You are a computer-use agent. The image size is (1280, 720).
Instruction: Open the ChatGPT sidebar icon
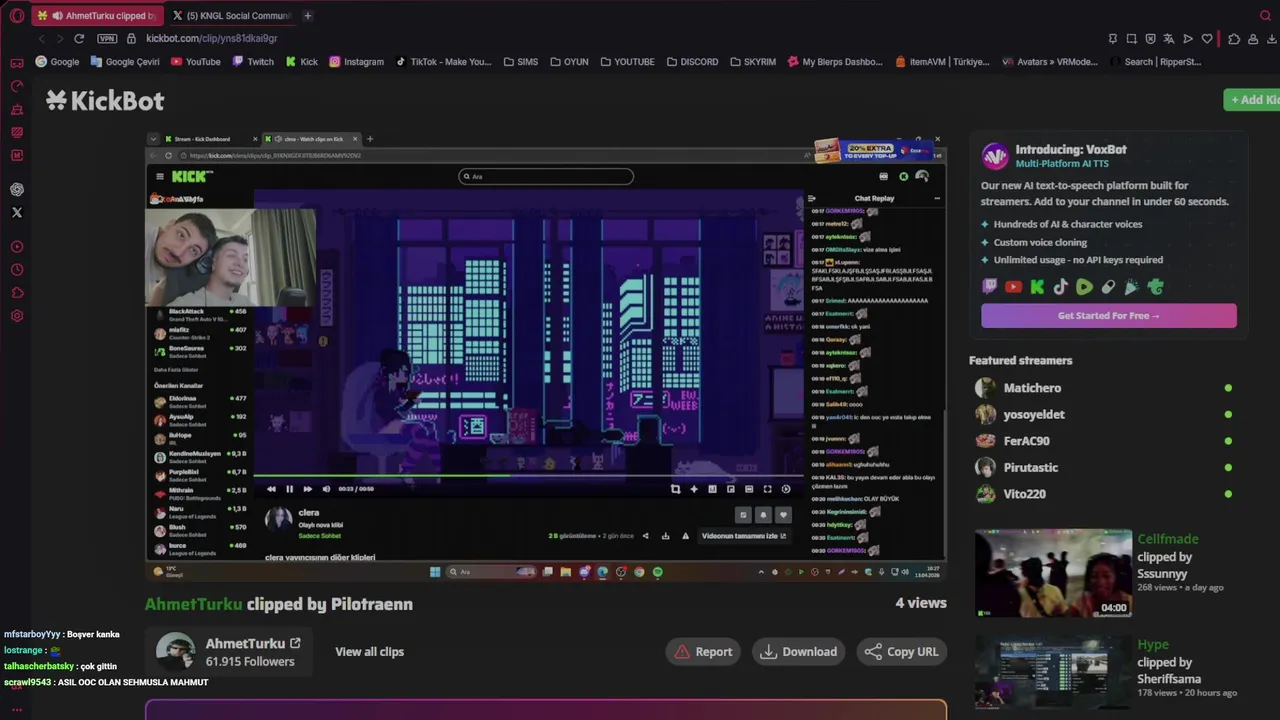tap(17, 189)
